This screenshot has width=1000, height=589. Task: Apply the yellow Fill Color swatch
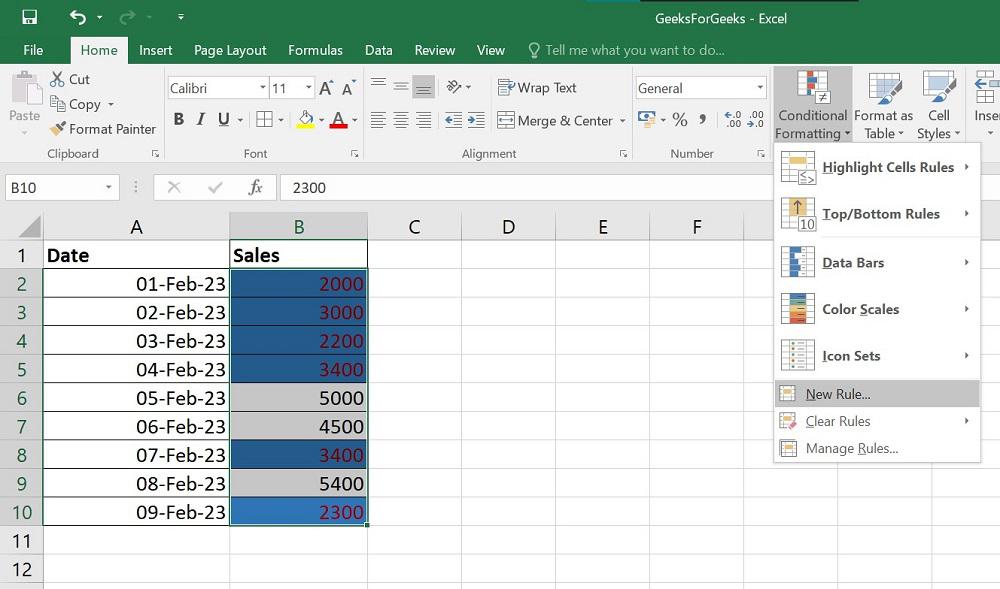tap(305, 119)
